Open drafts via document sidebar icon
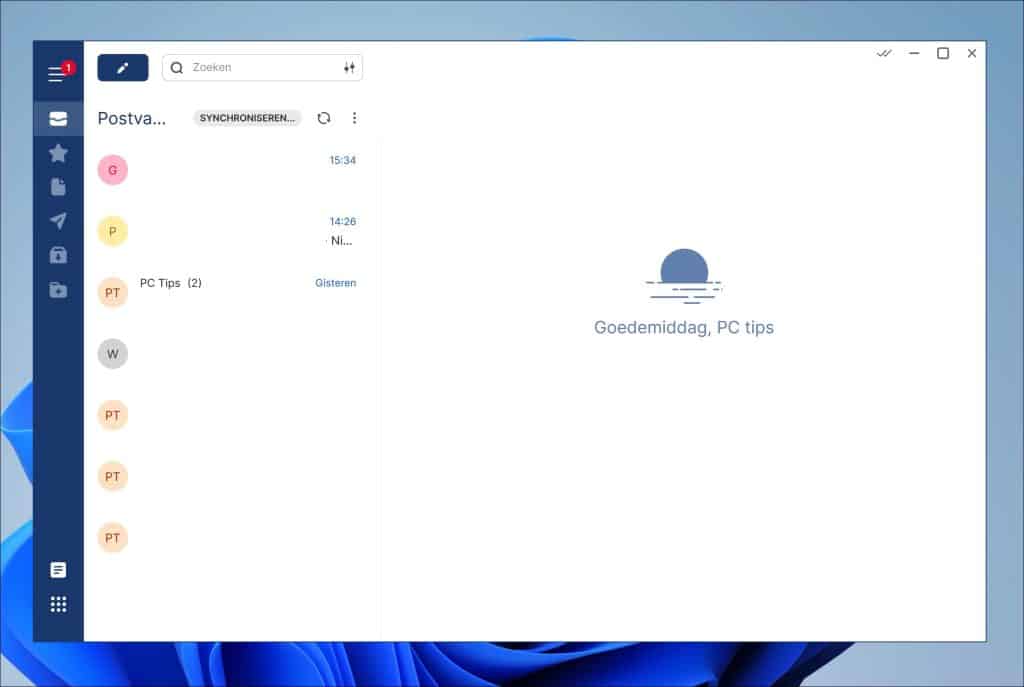The image size is (1024, 687). point(58,187)
